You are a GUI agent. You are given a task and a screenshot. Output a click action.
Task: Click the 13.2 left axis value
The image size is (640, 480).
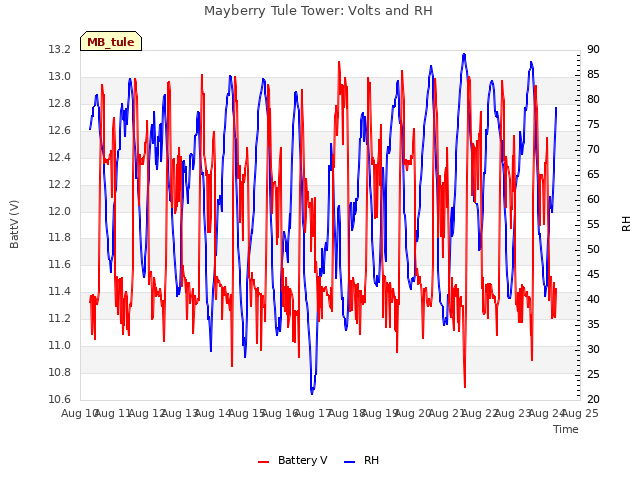59,49
